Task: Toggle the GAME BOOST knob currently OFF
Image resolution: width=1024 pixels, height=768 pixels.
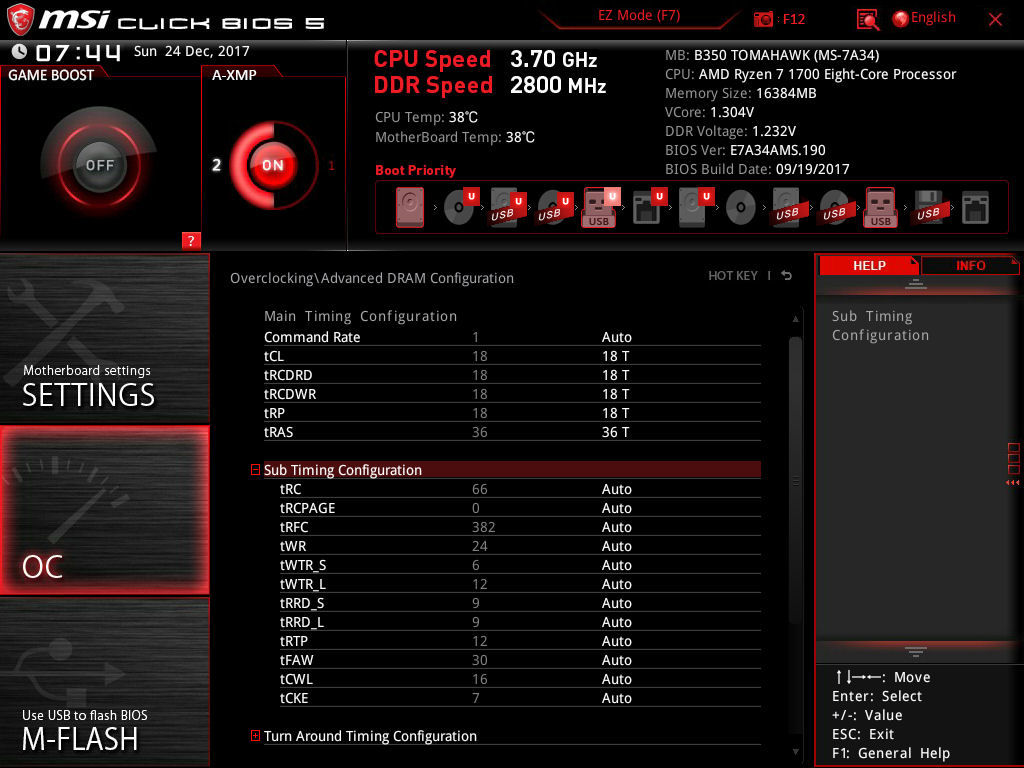Action: pos(99,165)
